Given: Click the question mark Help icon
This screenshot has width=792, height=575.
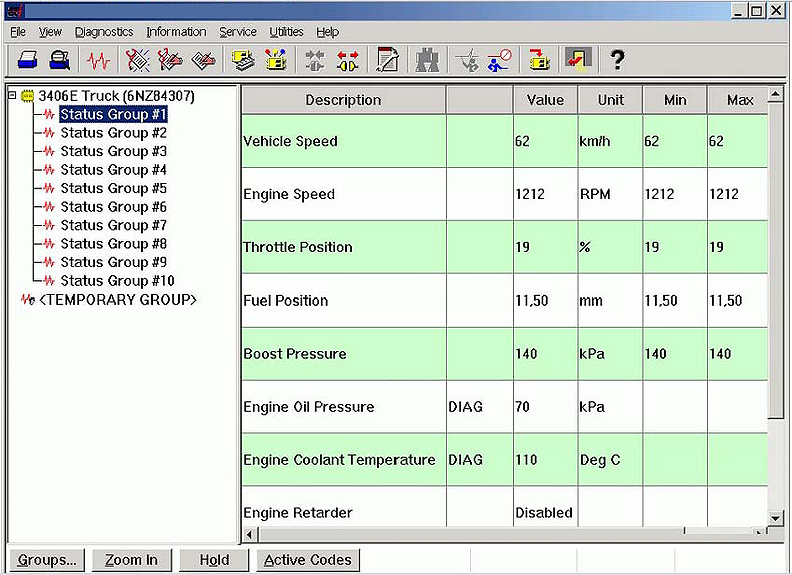Looking at the screenshot, I should coord(617,60).
